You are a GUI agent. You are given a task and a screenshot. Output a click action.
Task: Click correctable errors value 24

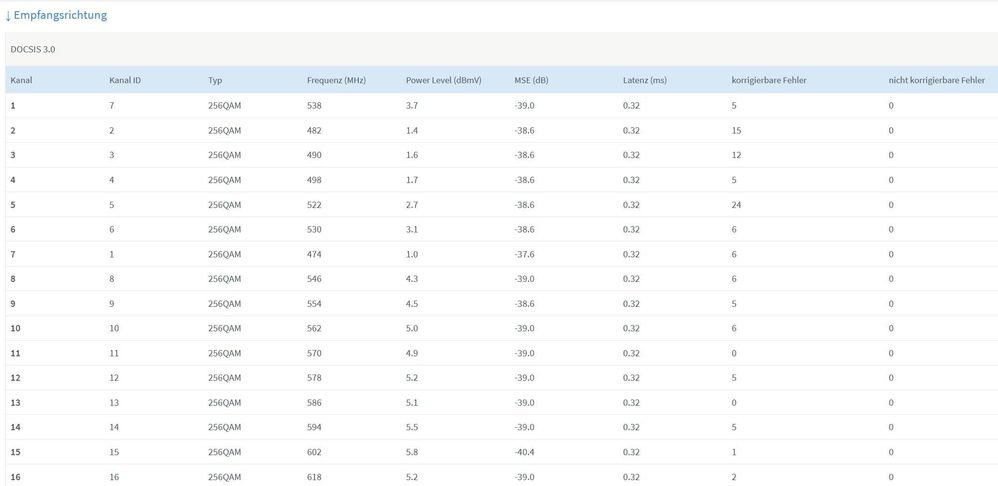click(736, 205)
